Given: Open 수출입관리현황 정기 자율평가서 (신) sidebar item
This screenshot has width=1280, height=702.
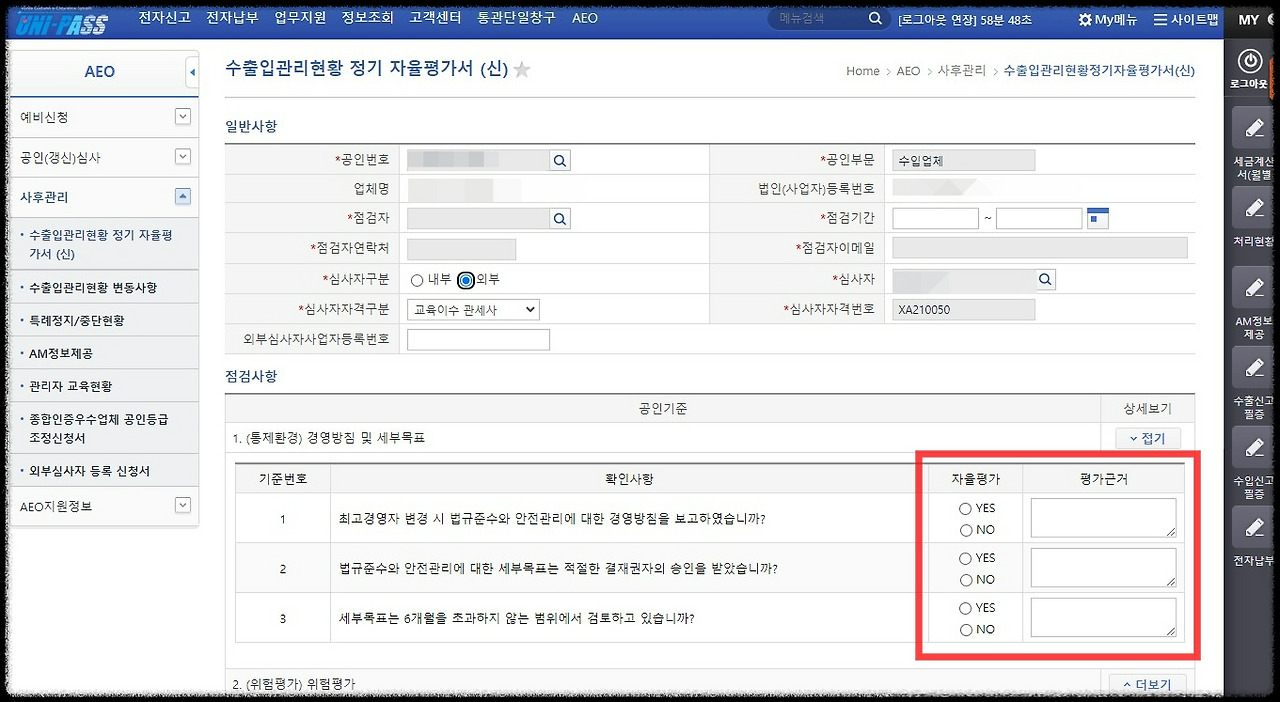Looking at the screenshot, I should [x=100, y=244].
